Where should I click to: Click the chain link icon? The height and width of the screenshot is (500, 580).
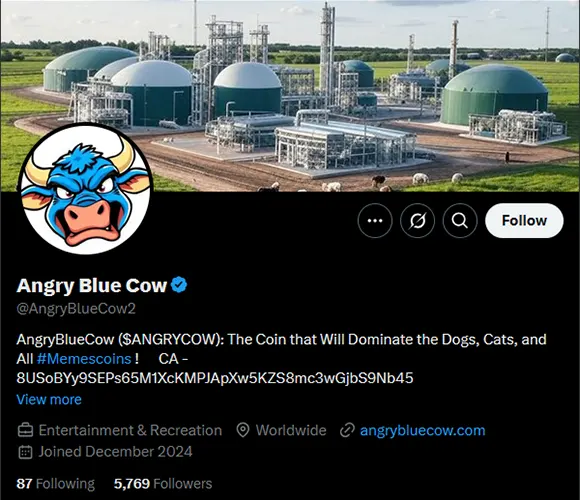[x=347, y=430]
